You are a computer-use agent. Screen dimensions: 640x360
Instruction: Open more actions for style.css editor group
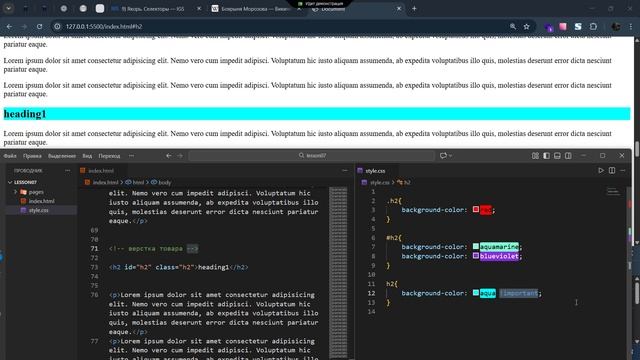coord(623,171)
